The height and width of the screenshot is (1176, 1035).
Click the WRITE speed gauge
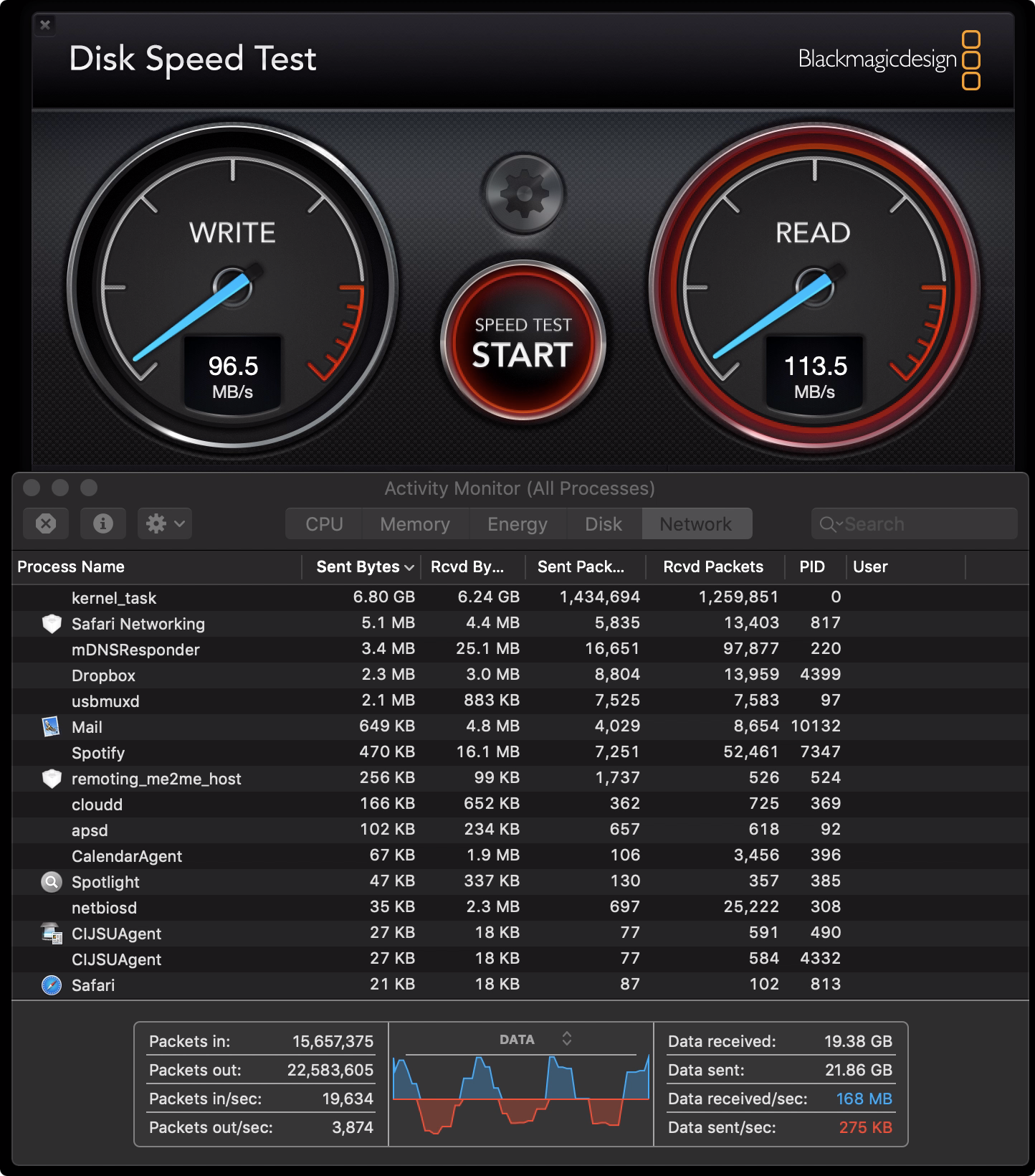[232, 286]
